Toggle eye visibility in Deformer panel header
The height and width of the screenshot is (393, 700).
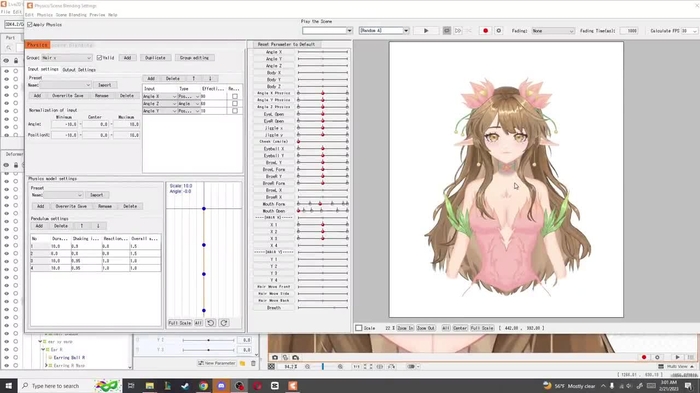pos(6,165)
